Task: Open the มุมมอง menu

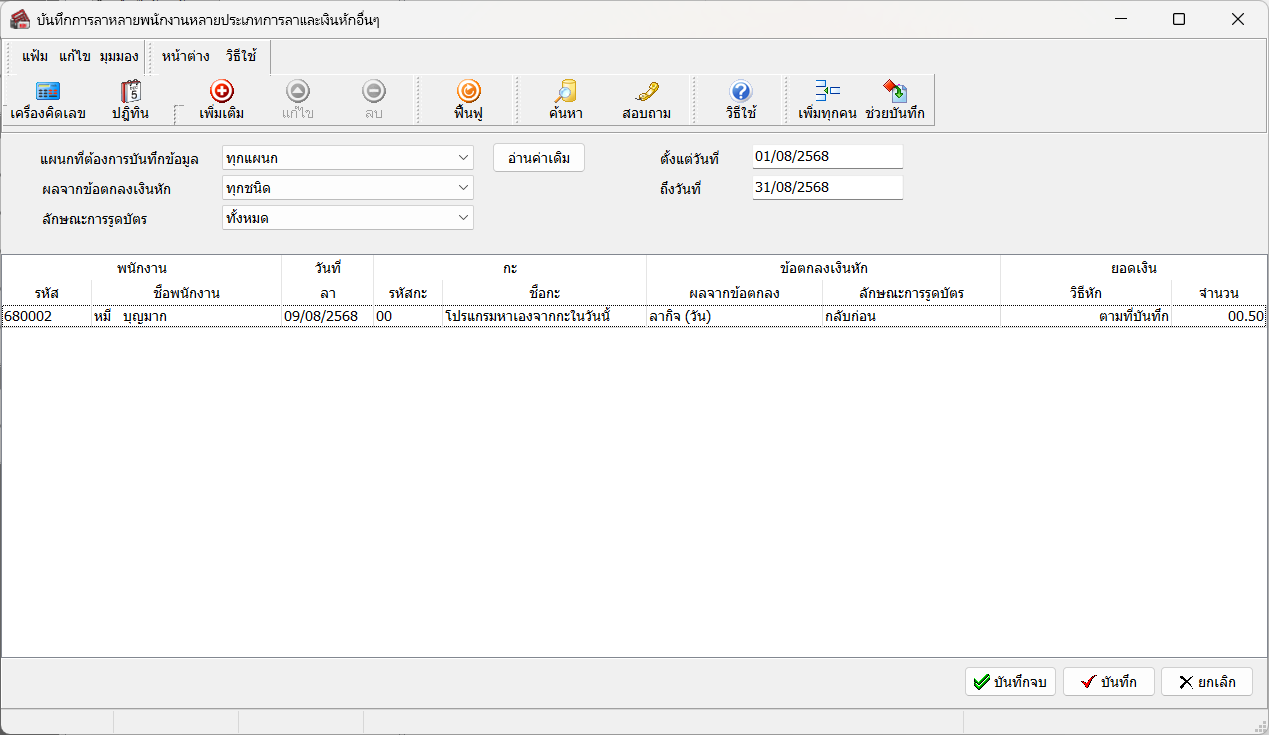Action: click(119, 56)
